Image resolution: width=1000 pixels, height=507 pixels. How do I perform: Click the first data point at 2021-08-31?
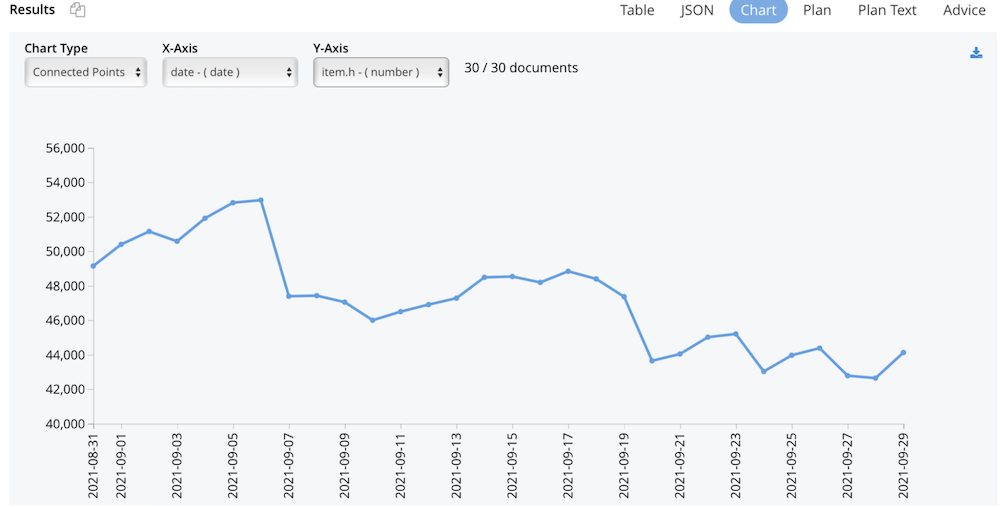(x=93, y=266)
